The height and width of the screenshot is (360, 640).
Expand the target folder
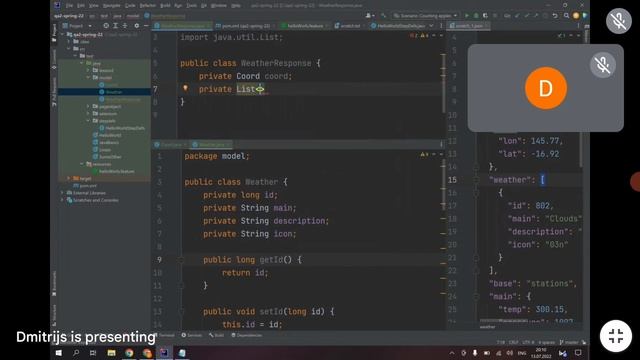pyautogui.click(x=69, y=178)
